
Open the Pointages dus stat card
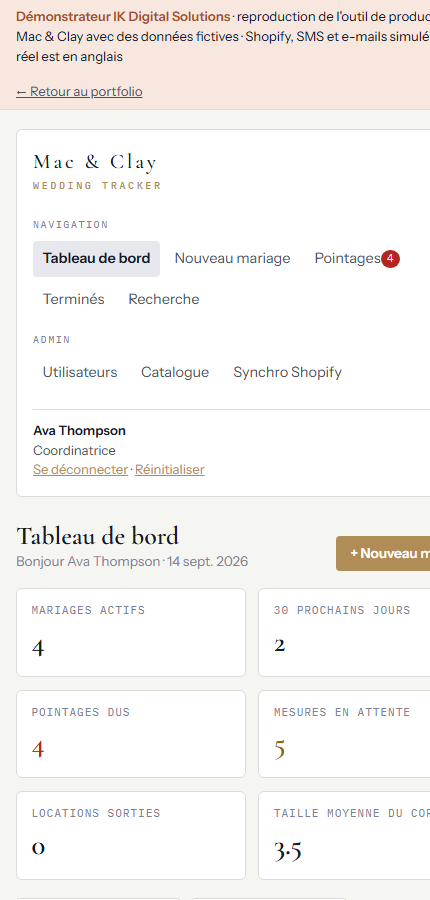131,734
